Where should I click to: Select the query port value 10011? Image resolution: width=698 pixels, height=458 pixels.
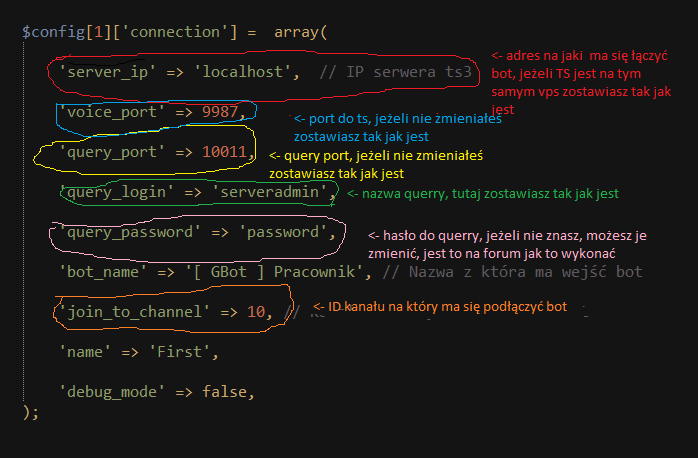226,152
